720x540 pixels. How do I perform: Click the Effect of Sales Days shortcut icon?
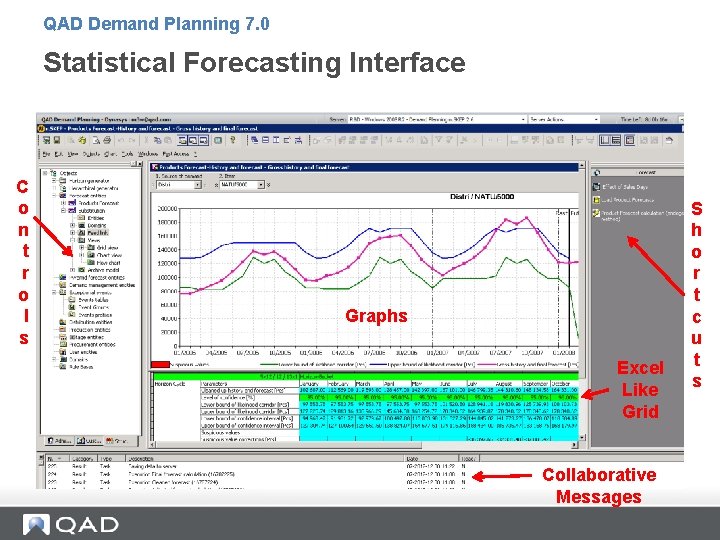(x=596, y=186)
